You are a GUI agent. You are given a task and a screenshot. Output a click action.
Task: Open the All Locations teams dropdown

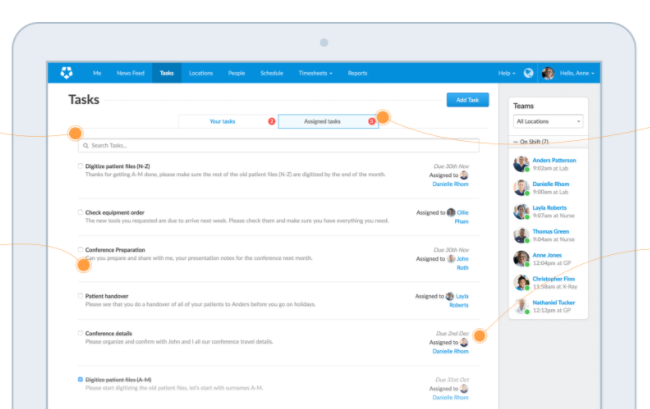pyautogui.click(x=548, y=121)
